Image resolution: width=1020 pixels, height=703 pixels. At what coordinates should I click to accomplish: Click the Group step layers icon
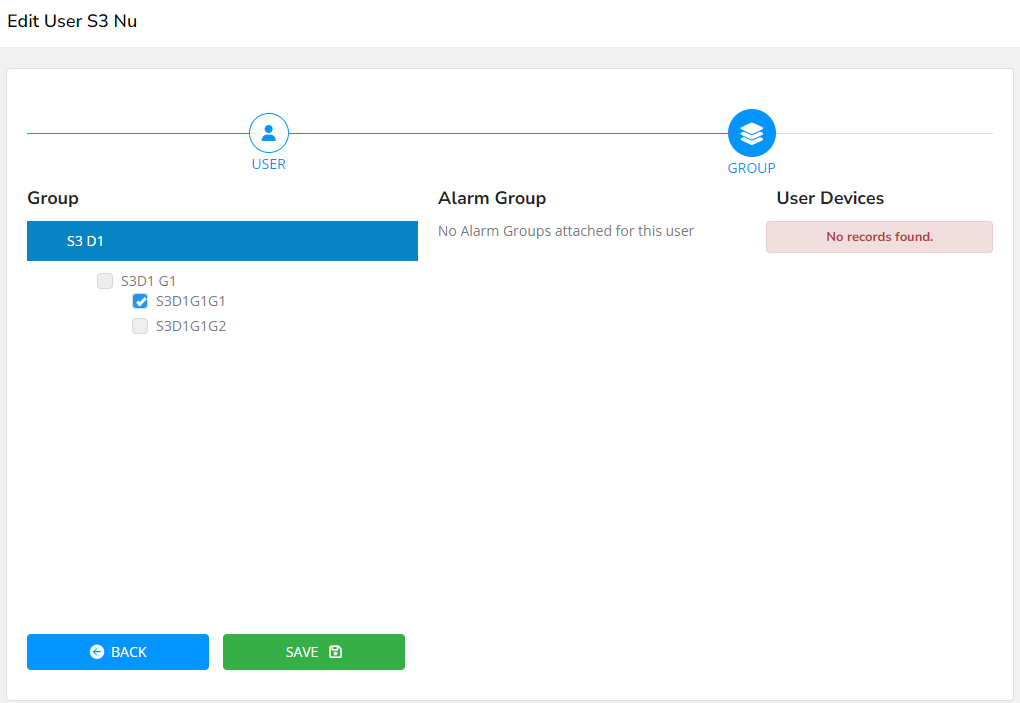point(751,133)
